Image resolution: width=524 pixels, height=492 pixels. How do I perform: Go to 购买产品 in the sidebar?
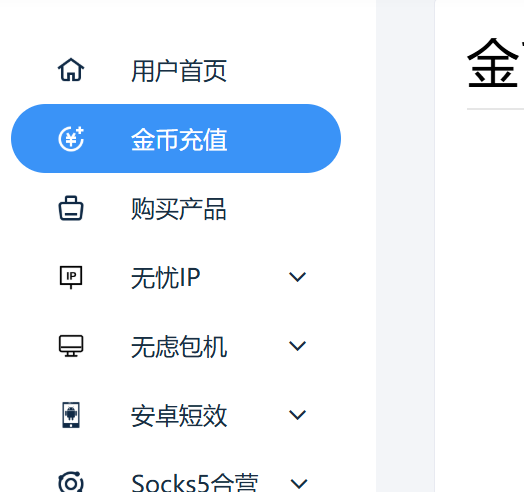(x=179, y=209)
